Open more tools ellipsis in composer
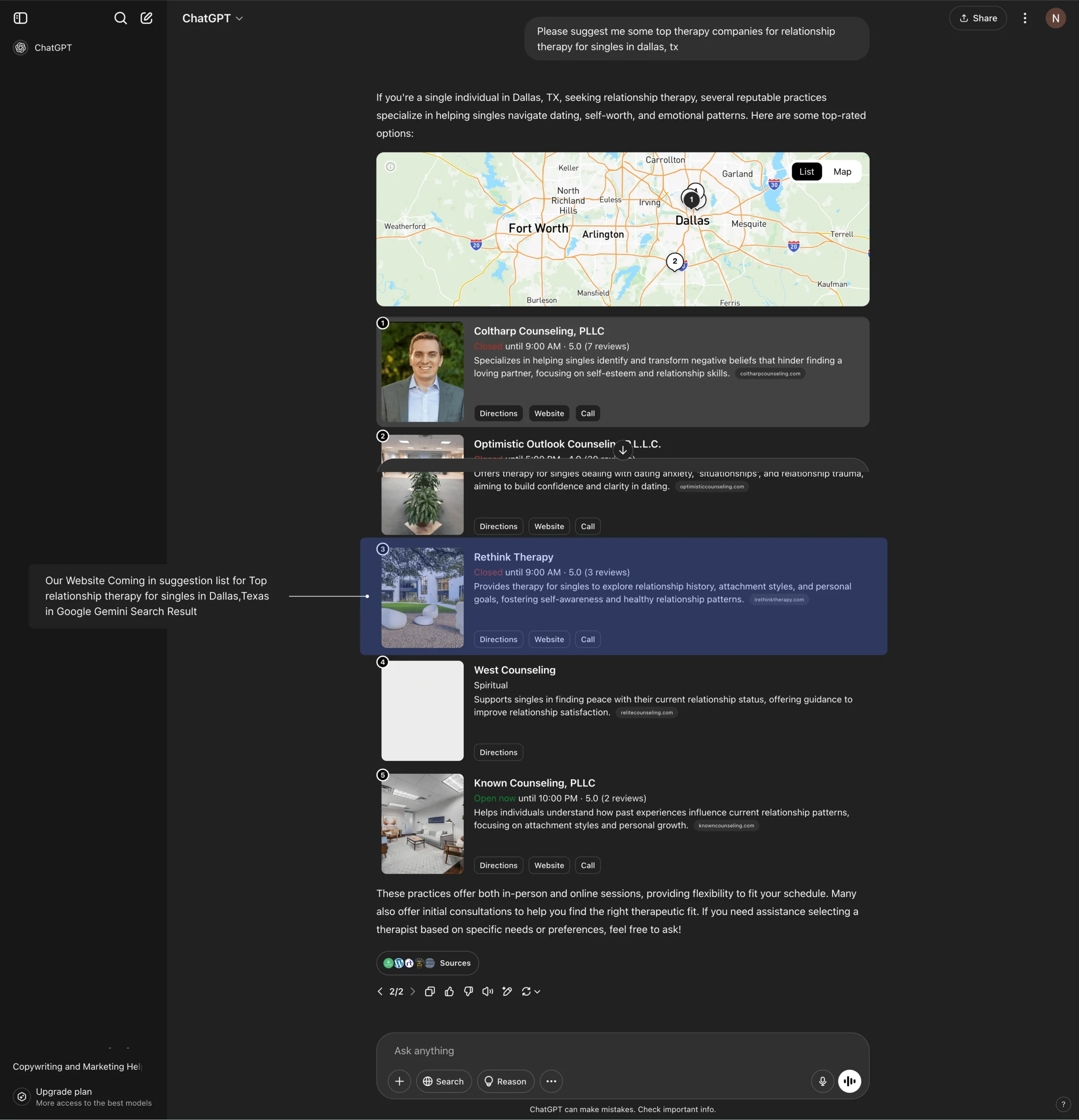The width and height of the screenshot is (1079, 1120). (551, 1082)
